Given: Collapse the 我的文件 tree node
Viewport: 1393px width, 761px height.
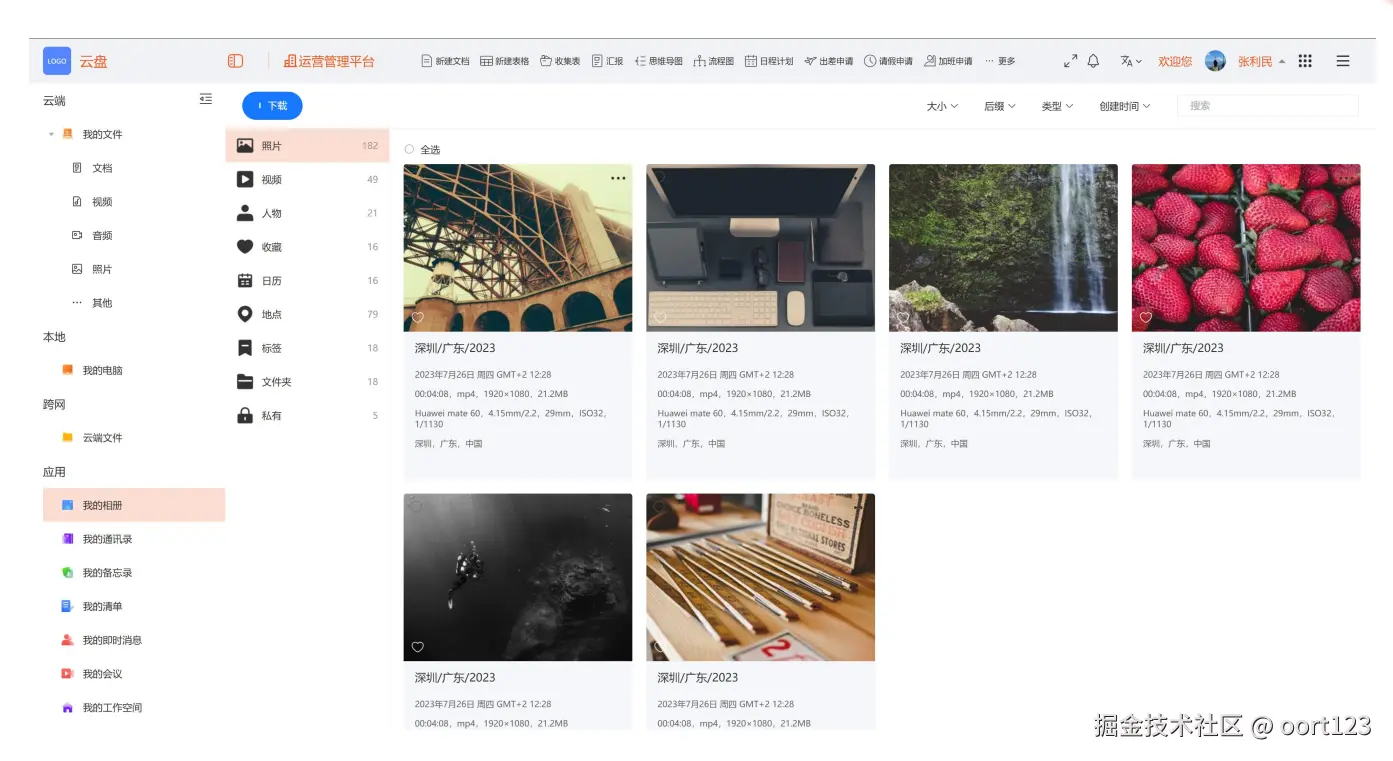Looking at the screenshot, I should [x=51, y=134].
